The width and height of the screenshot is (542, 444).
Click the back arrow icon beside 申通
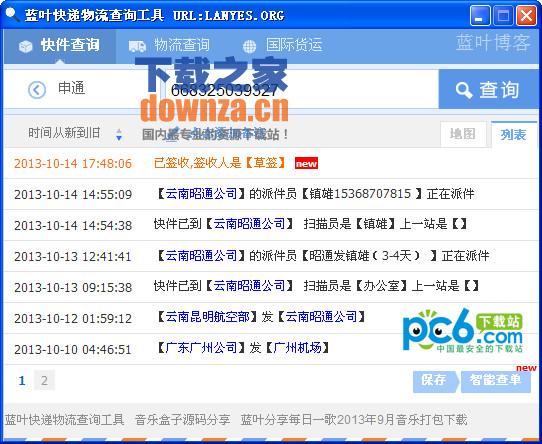pos(37,90)
